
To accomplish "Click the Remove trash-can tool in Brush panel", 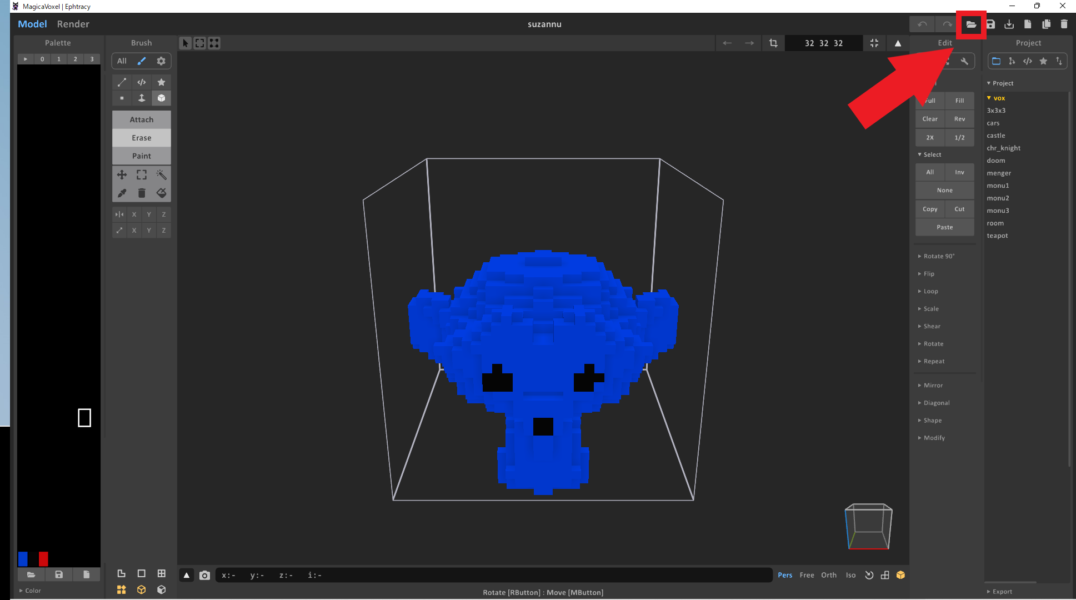I will (x=141, y=193).
